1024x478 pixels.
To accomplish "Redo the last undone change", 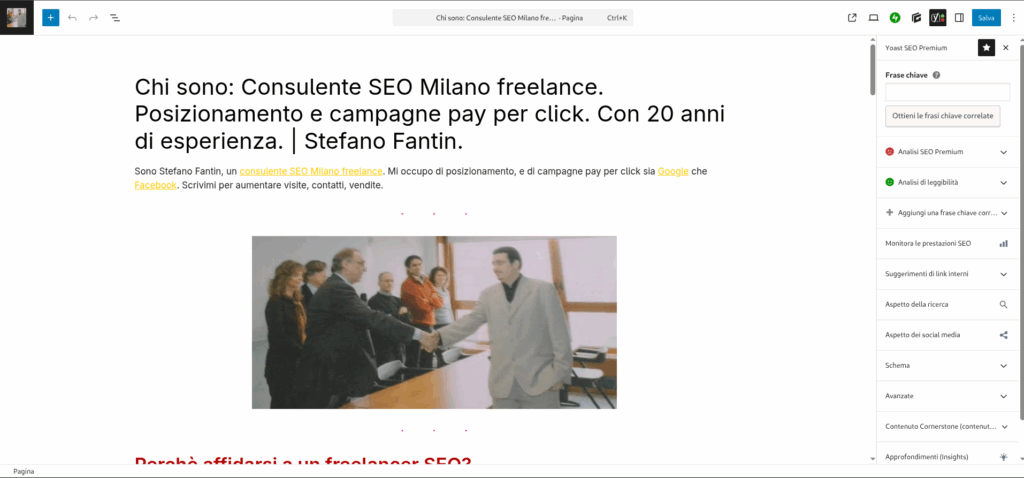I will [x=93, y=18].
